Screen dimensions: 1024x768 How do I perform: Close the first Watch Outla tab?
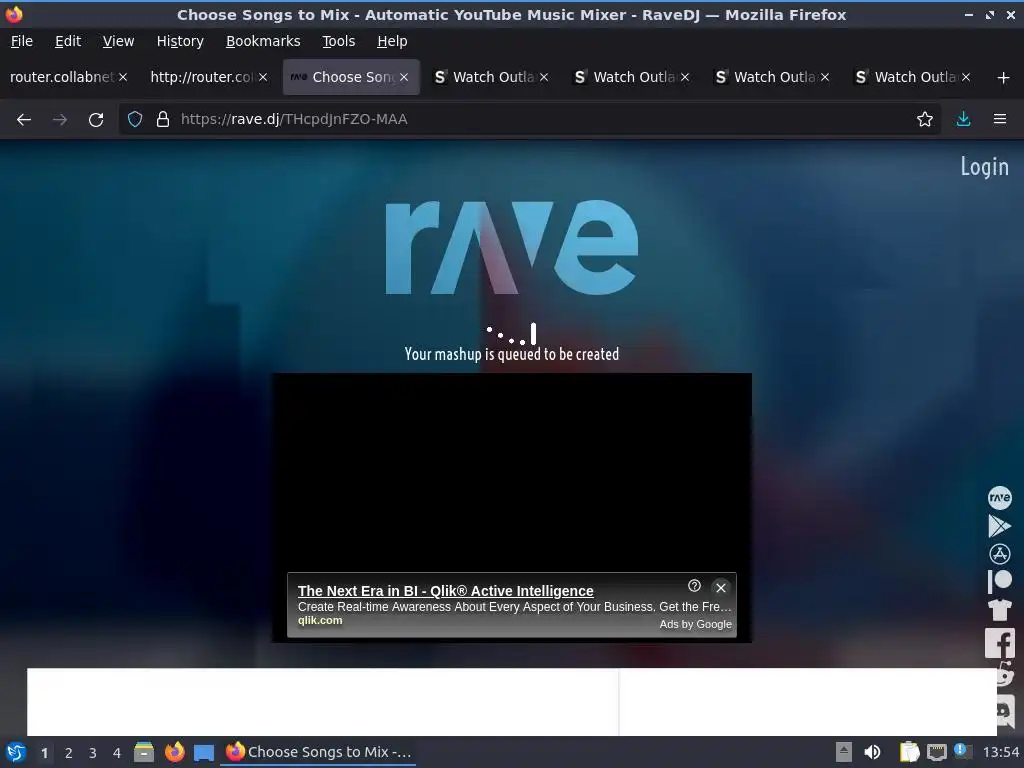pos(544,78)
